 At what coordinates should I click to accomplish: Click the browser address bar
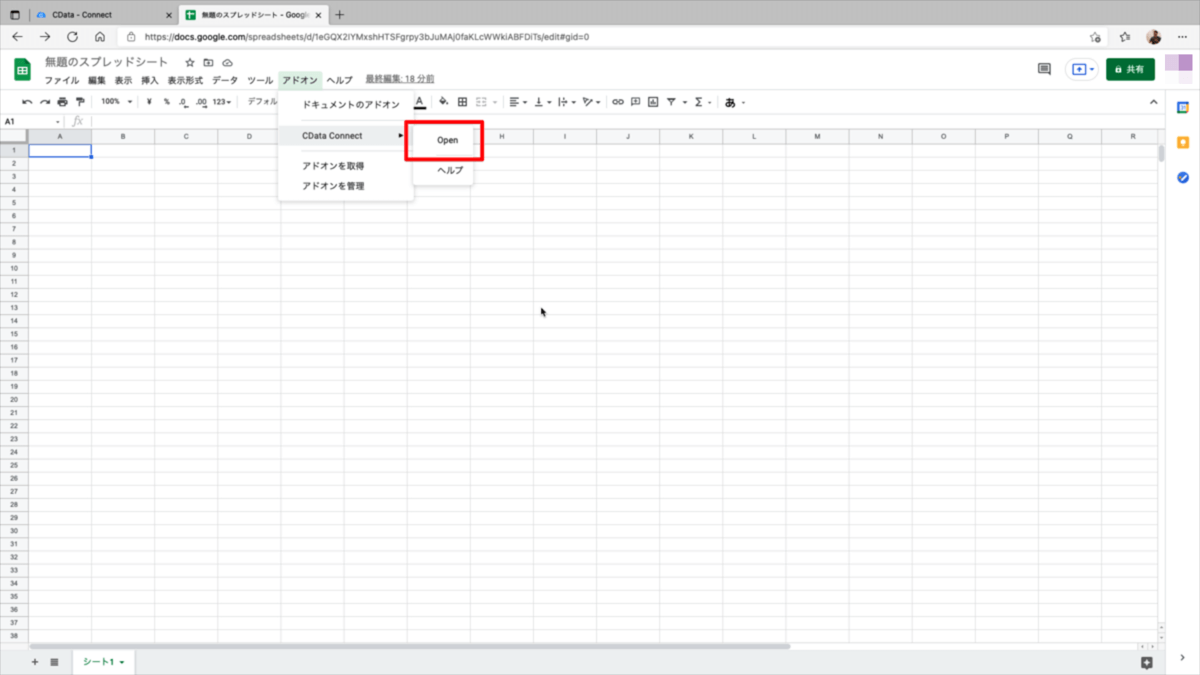(x=600, y=36)
